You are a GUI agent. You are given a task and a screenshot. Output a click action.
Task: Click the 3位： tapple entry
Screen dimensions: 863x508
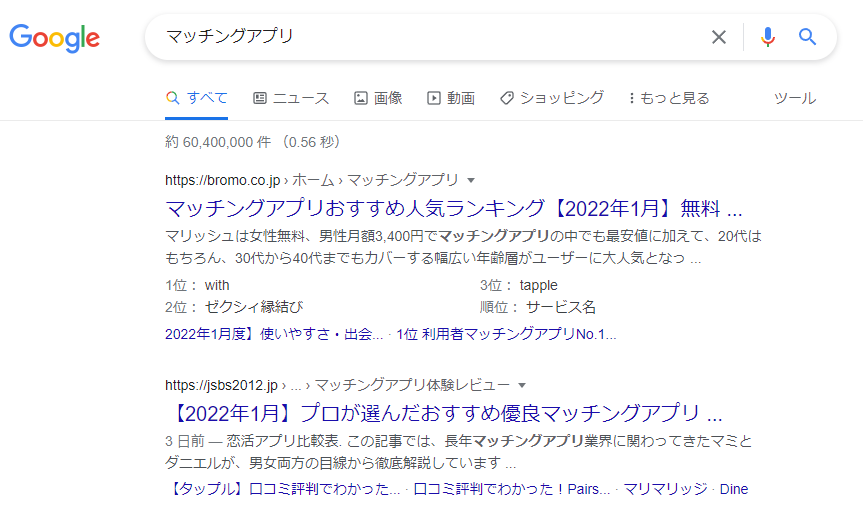click(518, 285)
